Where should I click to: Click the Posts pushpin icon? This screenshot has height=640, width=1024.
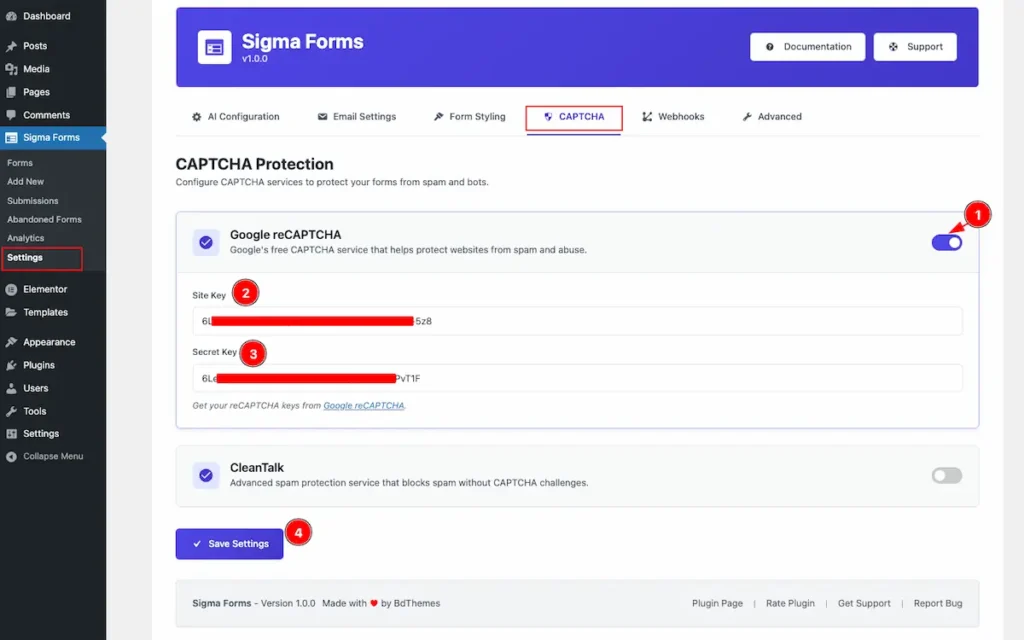(11, 46)
